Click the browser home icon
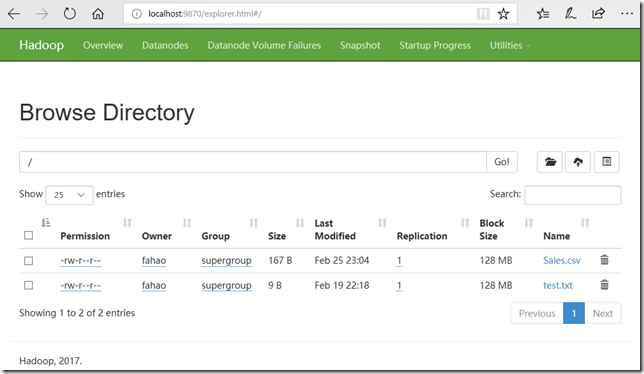This screenshot has height=374, width=644. (98, 14)
